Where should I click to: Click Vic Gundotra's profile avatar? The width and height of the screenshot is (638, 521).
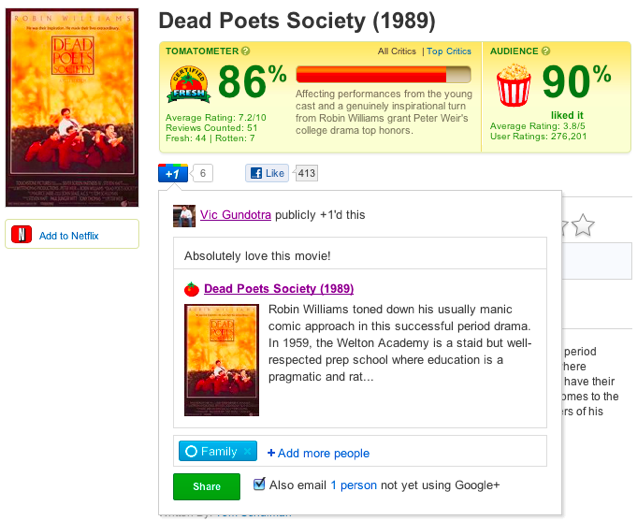tap(184, 215)
